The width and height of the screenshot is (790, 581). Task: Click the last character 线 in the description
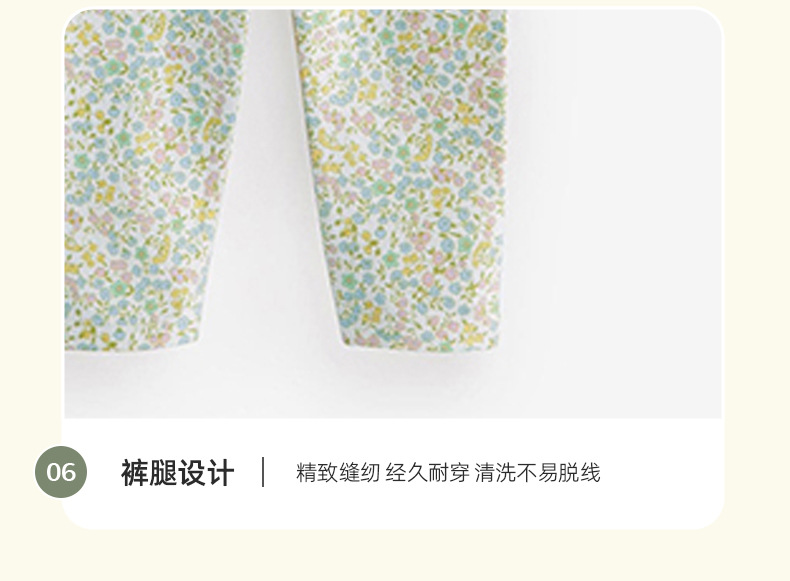pyautogui.click(x=590, y=473)
